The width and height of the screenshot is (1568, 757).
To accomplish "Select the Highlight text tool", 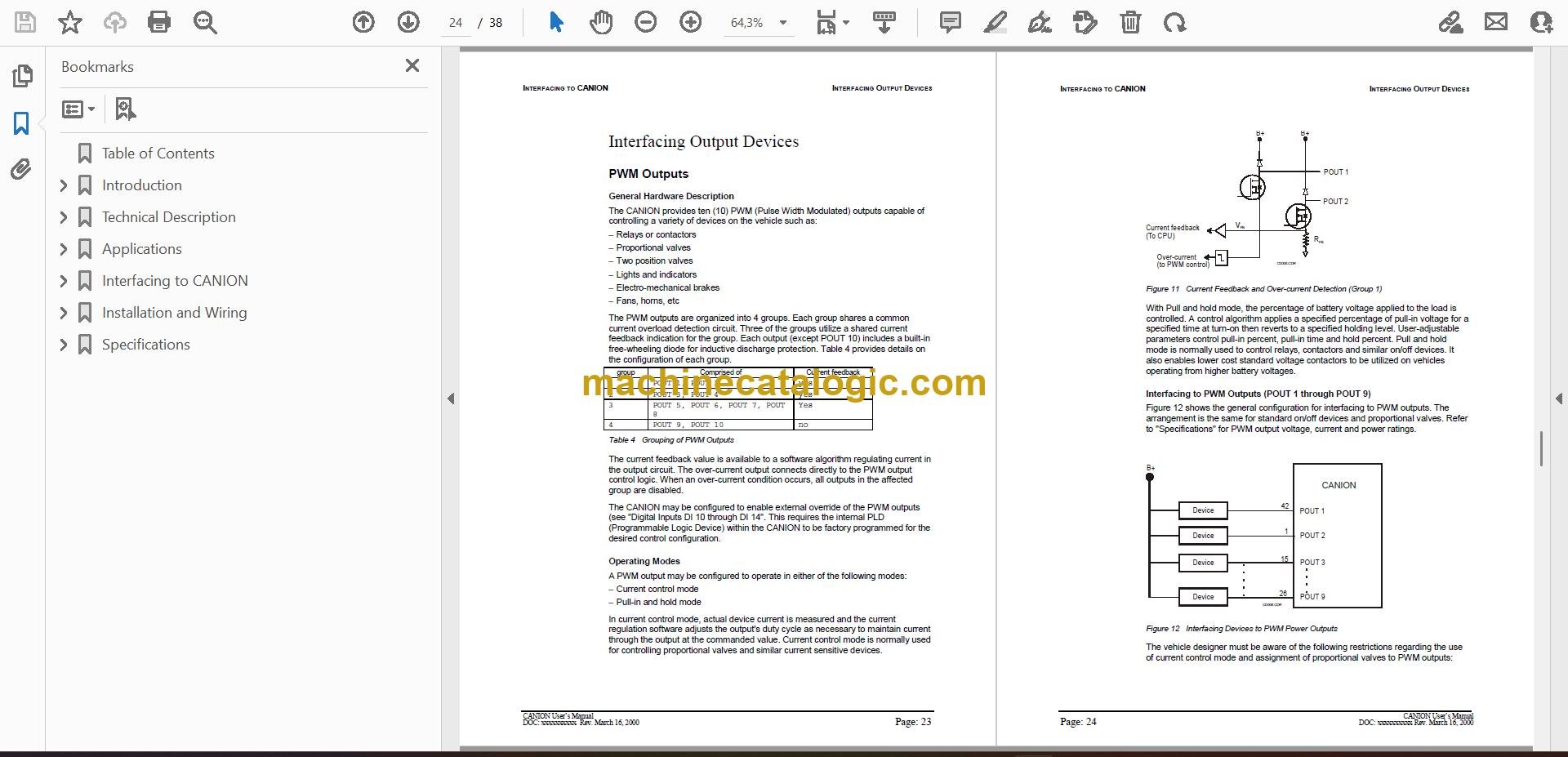I will pos(996,22).
